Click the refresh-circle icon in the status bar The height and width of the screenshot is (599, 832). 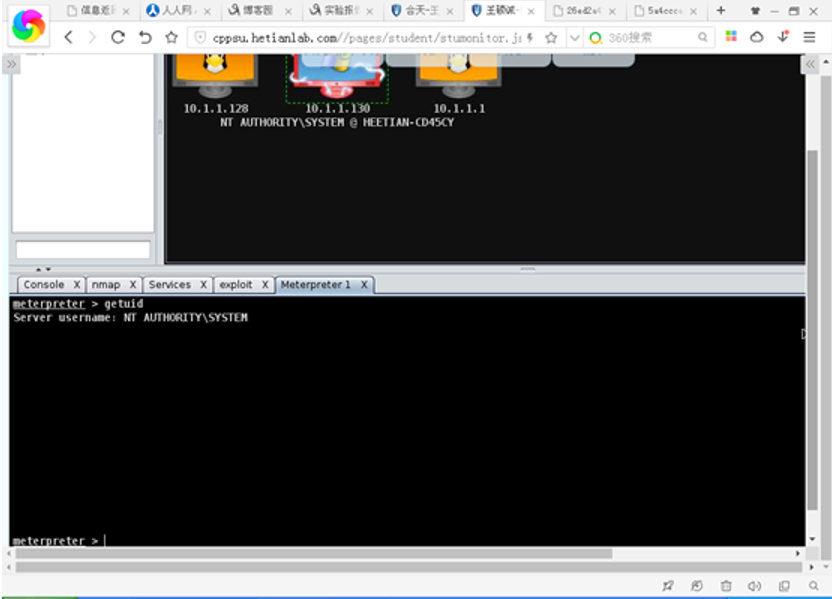697,586
